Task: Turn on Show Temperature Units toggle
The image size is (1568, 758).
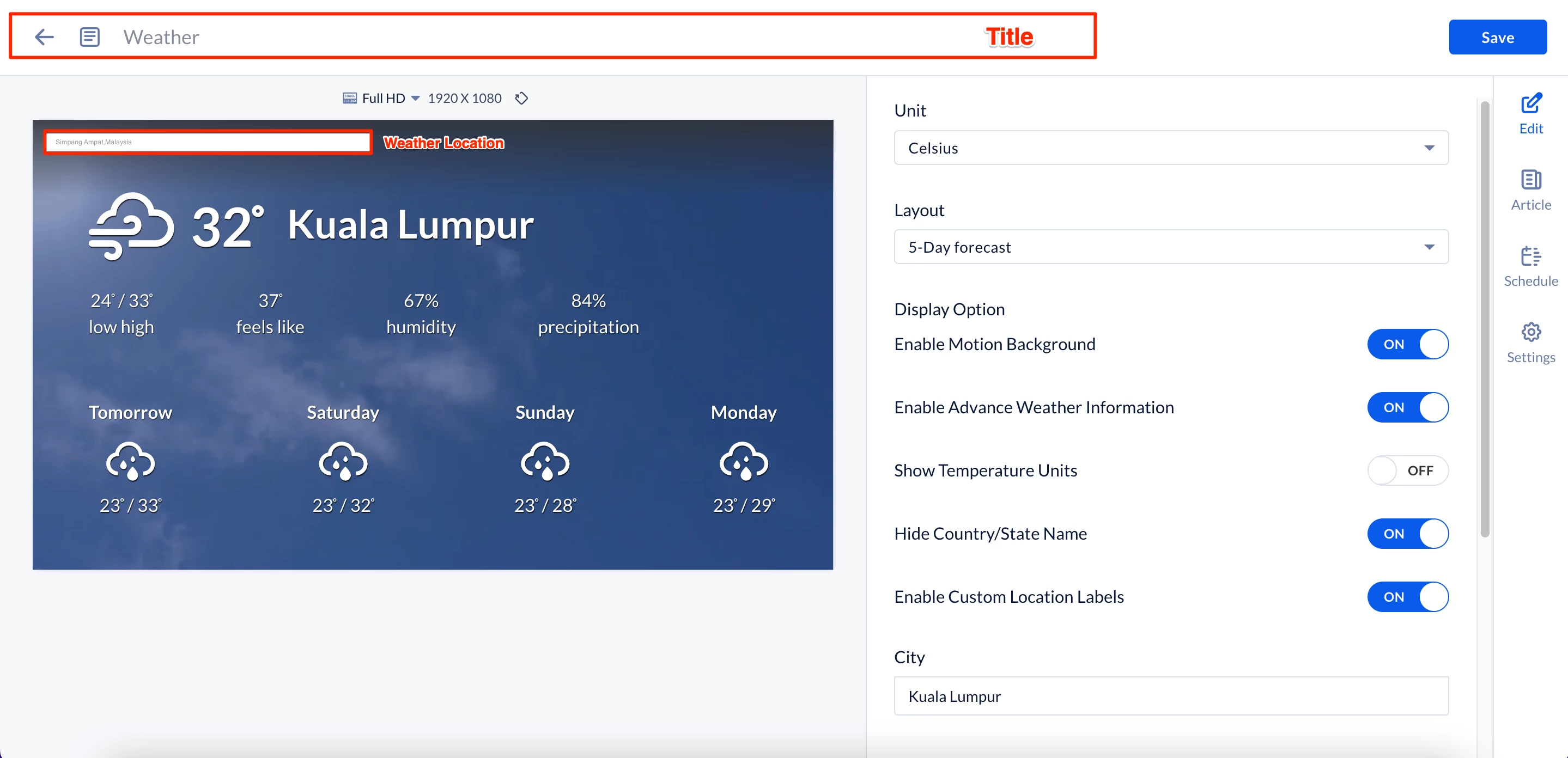Action: [x=1407, y=470]
